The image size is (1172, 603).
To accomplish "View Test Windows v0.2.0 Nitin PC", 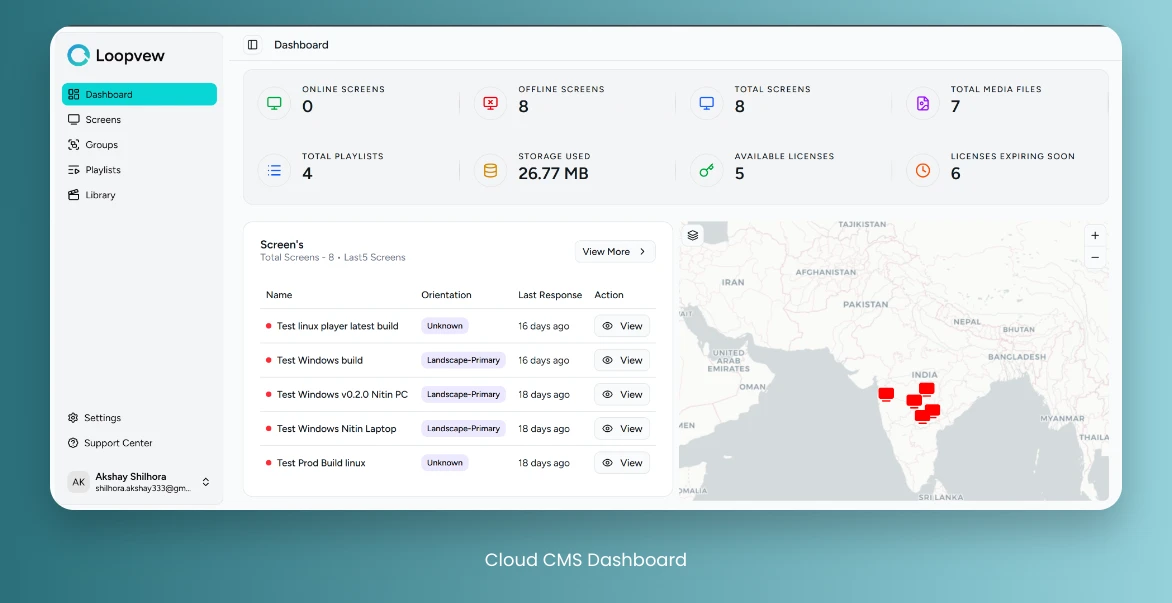I will (622, 395).
